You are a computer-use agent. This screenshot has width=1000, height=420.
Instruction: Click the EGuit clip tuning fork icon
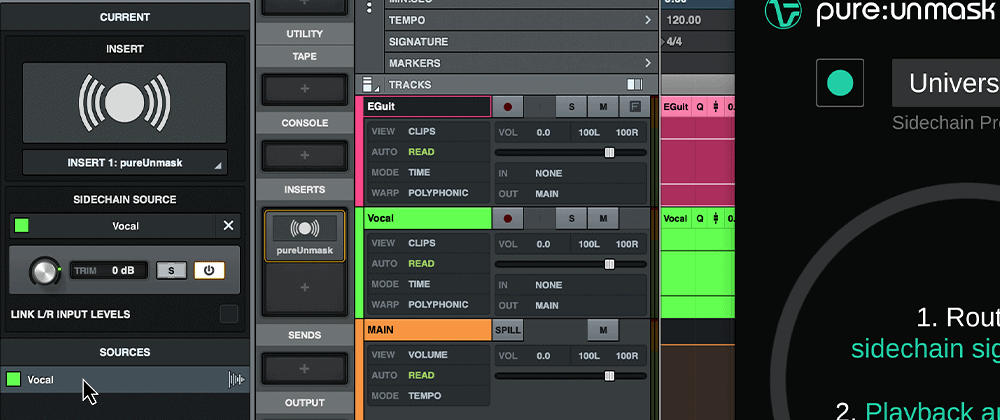tap(716, 107)
